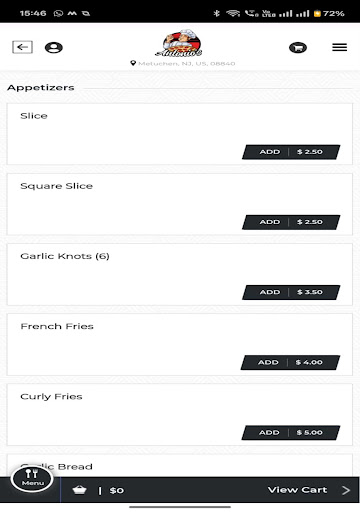
Task: Expand cart with the right chevron
Action: pyautogui.click(x=346, y=490)
